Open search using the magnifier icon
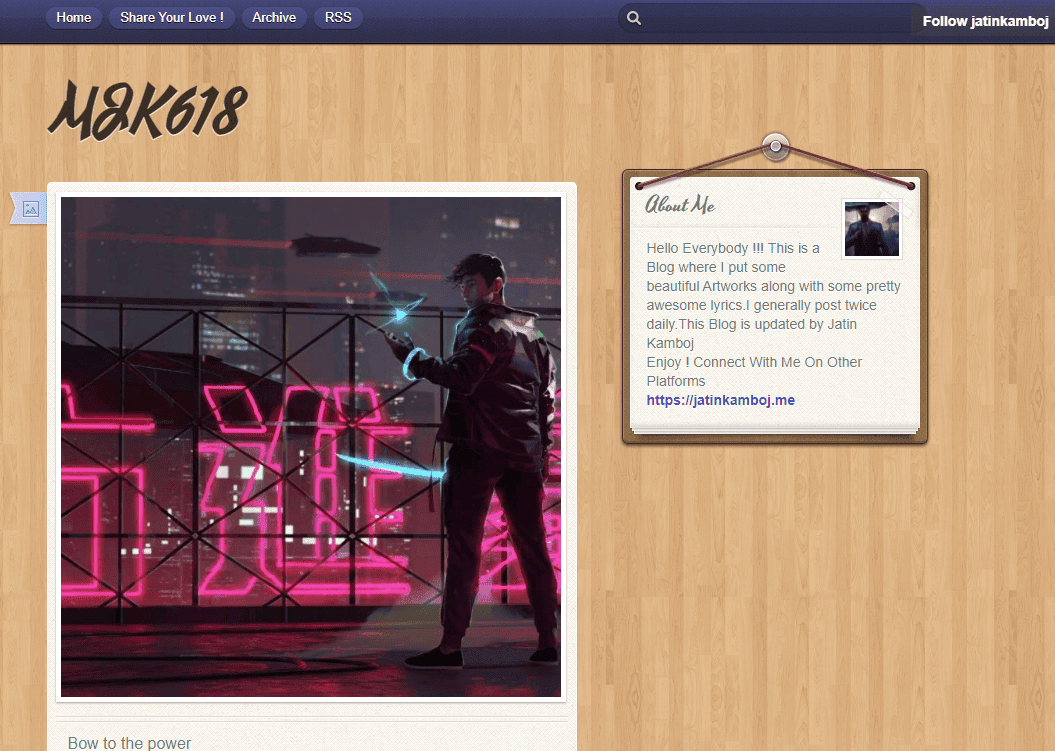This screenshot has width=1055, height=751. 634,17
